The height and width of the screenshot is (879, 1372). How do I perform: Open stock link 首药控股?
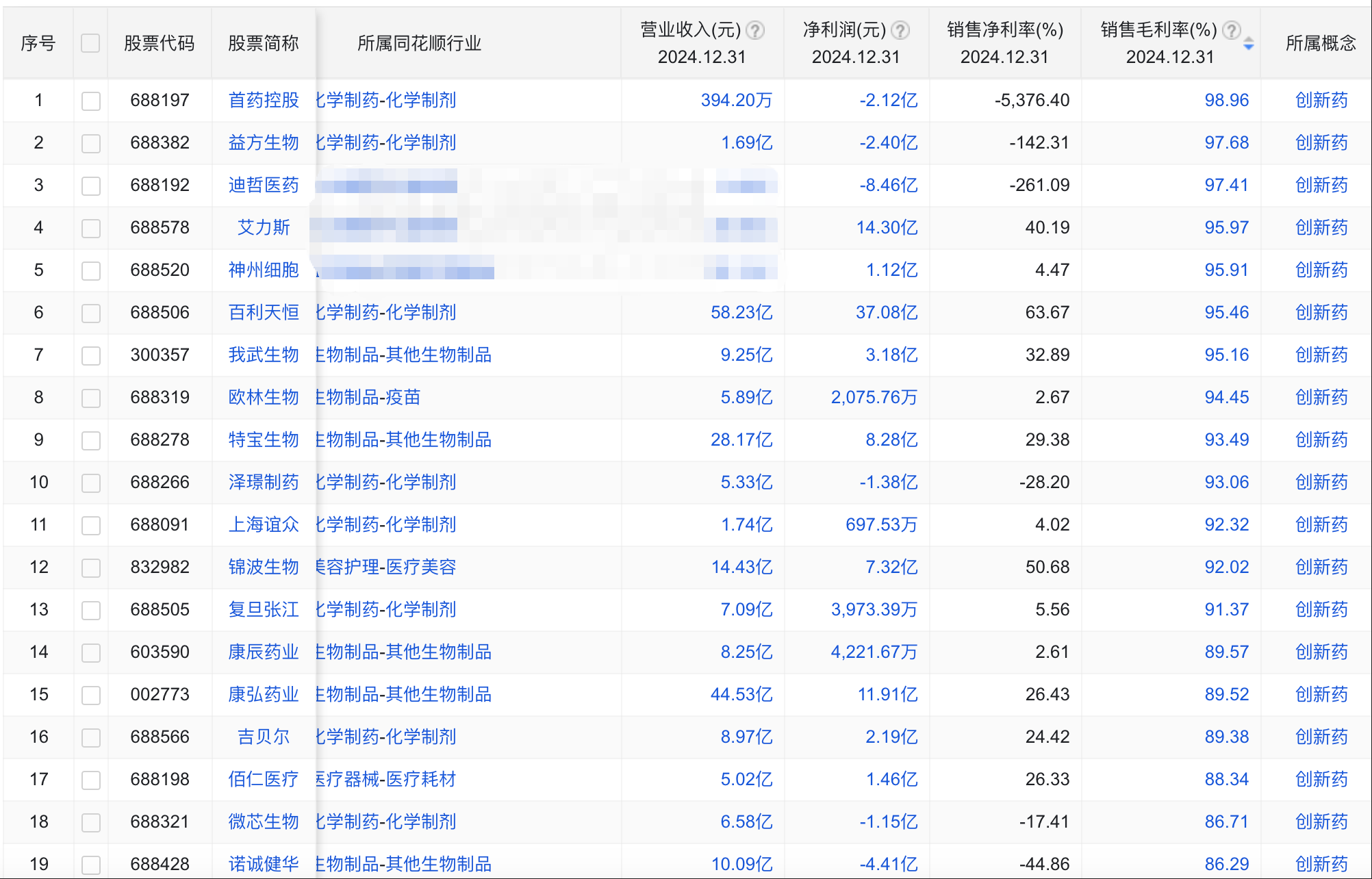[x=264, y=100]
